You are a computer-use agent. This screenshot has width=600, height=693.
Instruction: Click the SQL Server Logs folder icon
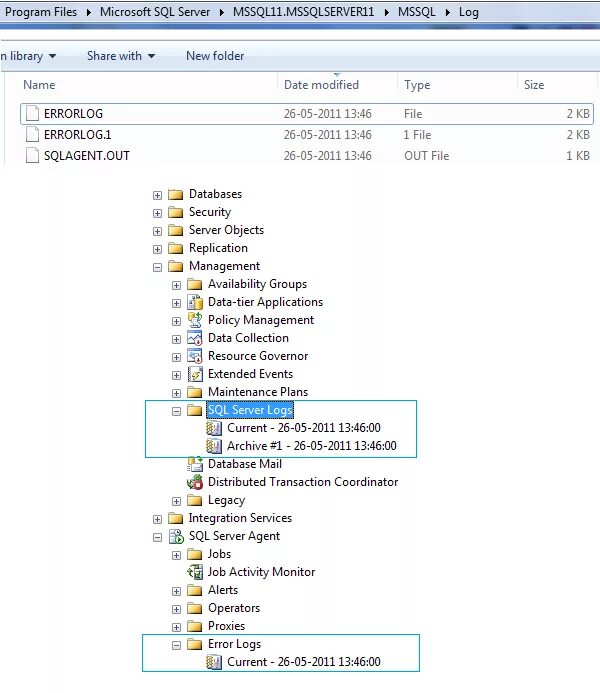[194, 410]
